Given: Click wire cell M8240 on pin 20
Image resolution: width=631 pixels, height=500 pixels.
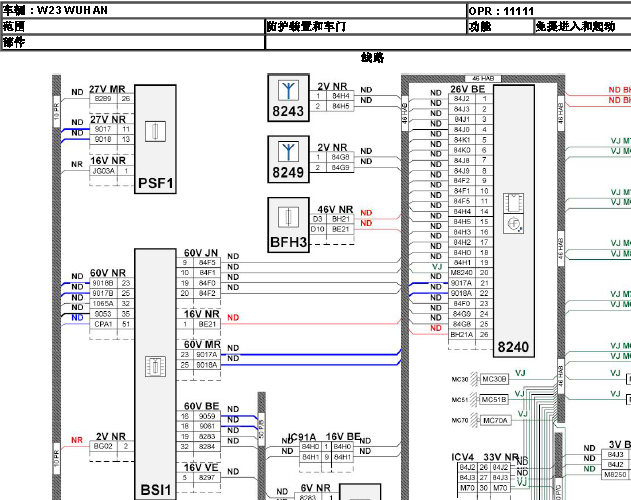Looking at the screenshot, I should (x=462, y=273).
